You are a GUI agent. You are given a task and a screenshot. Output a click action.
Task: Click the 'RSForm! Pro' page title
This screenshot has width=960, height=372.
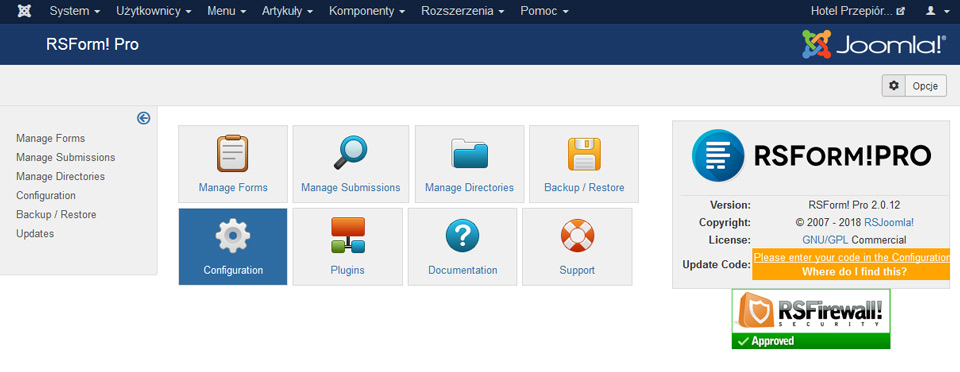coord(92,44)
